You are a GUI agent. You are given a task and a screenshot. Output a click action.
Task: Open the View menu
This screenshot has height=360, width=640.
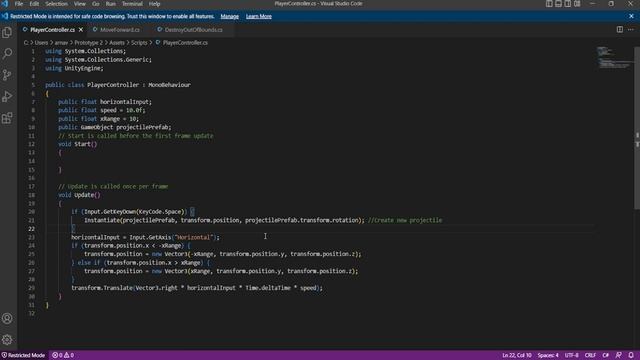click(80, 4)
